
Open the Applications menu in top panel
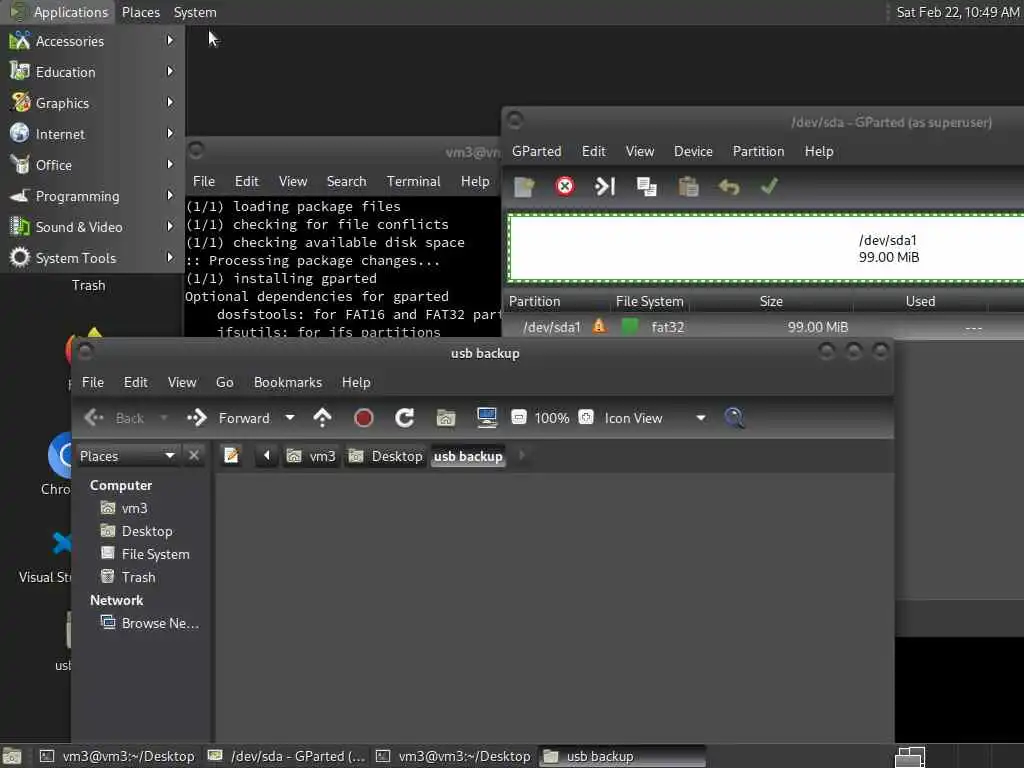coord(59,12)
